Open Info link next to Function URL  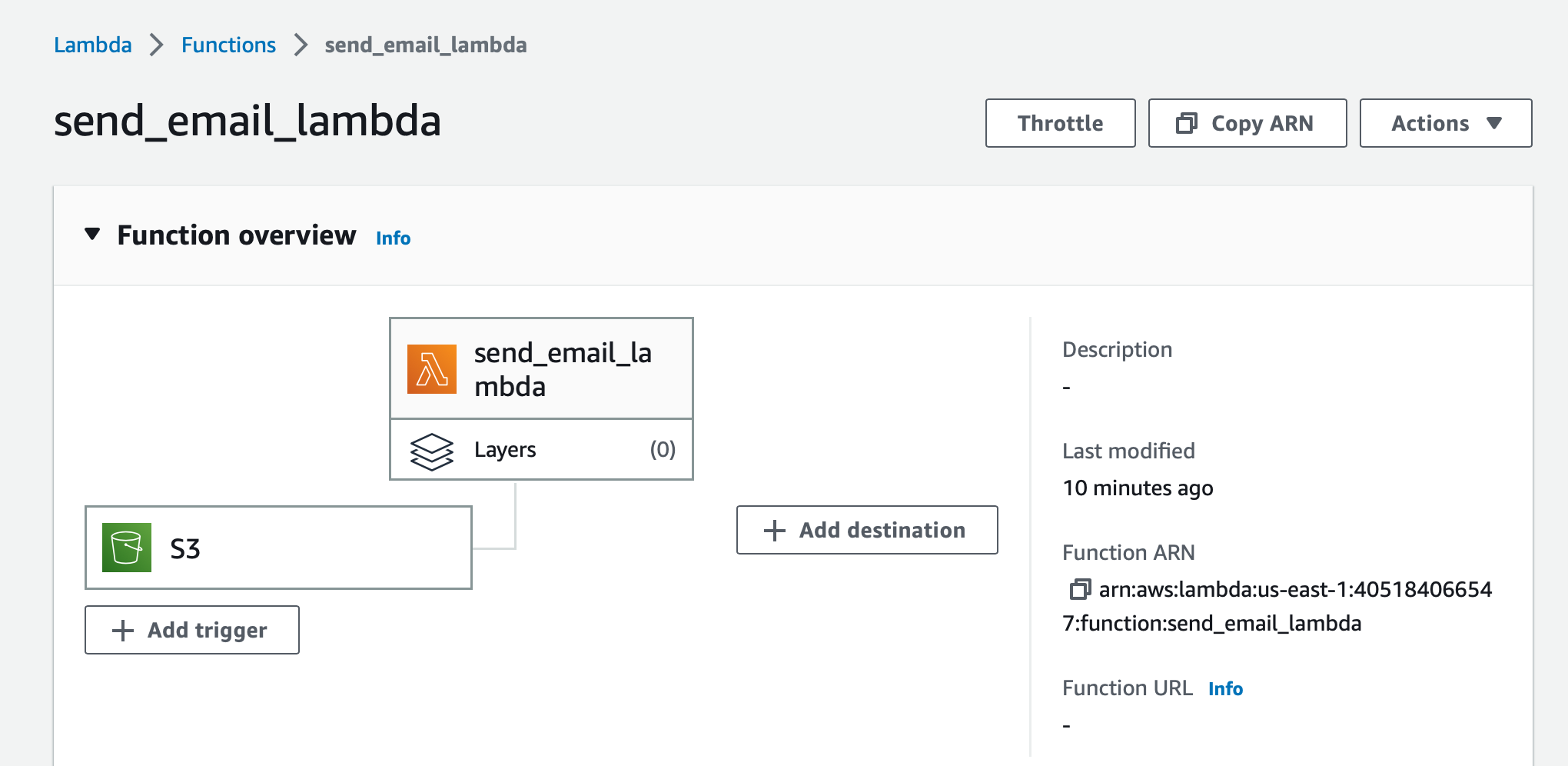pos(1225,688)
